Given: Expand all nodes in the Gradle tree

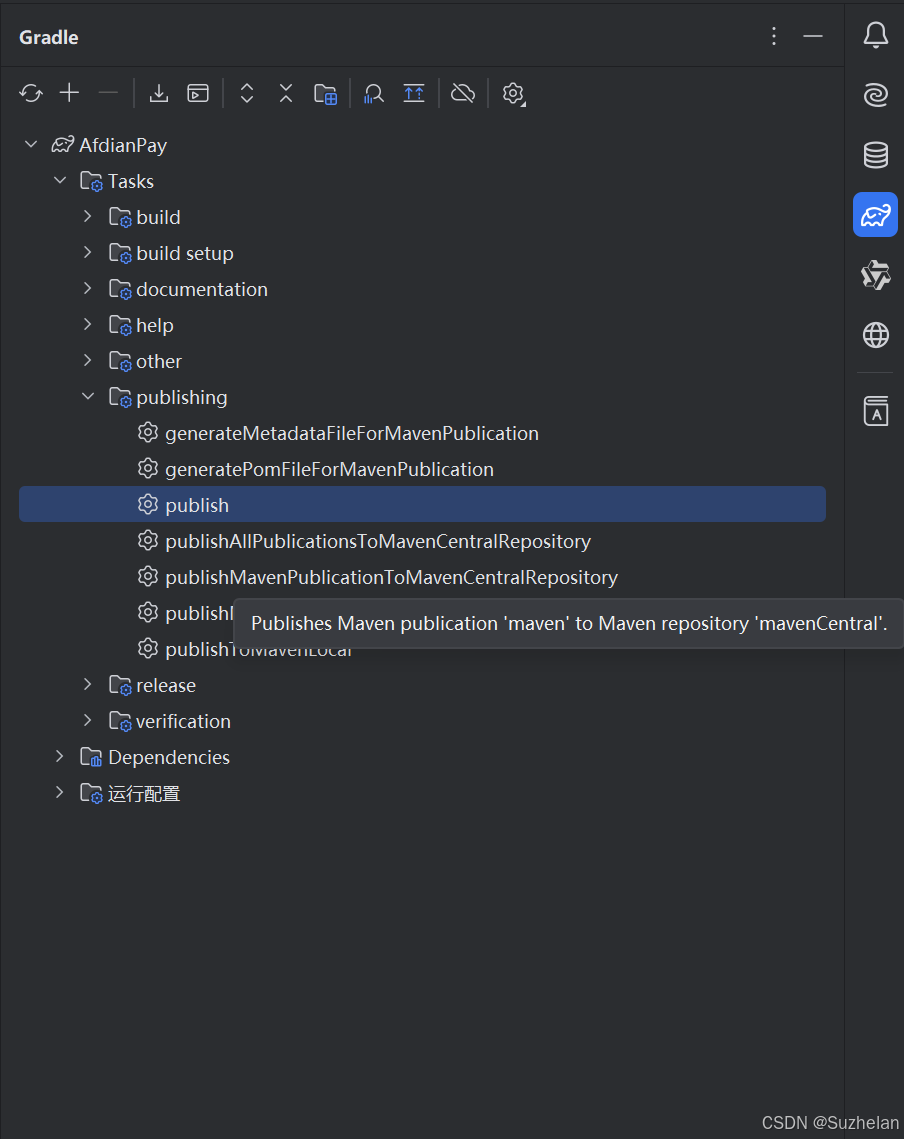Looking at the screenshot, I should click(x=246, y=93).
